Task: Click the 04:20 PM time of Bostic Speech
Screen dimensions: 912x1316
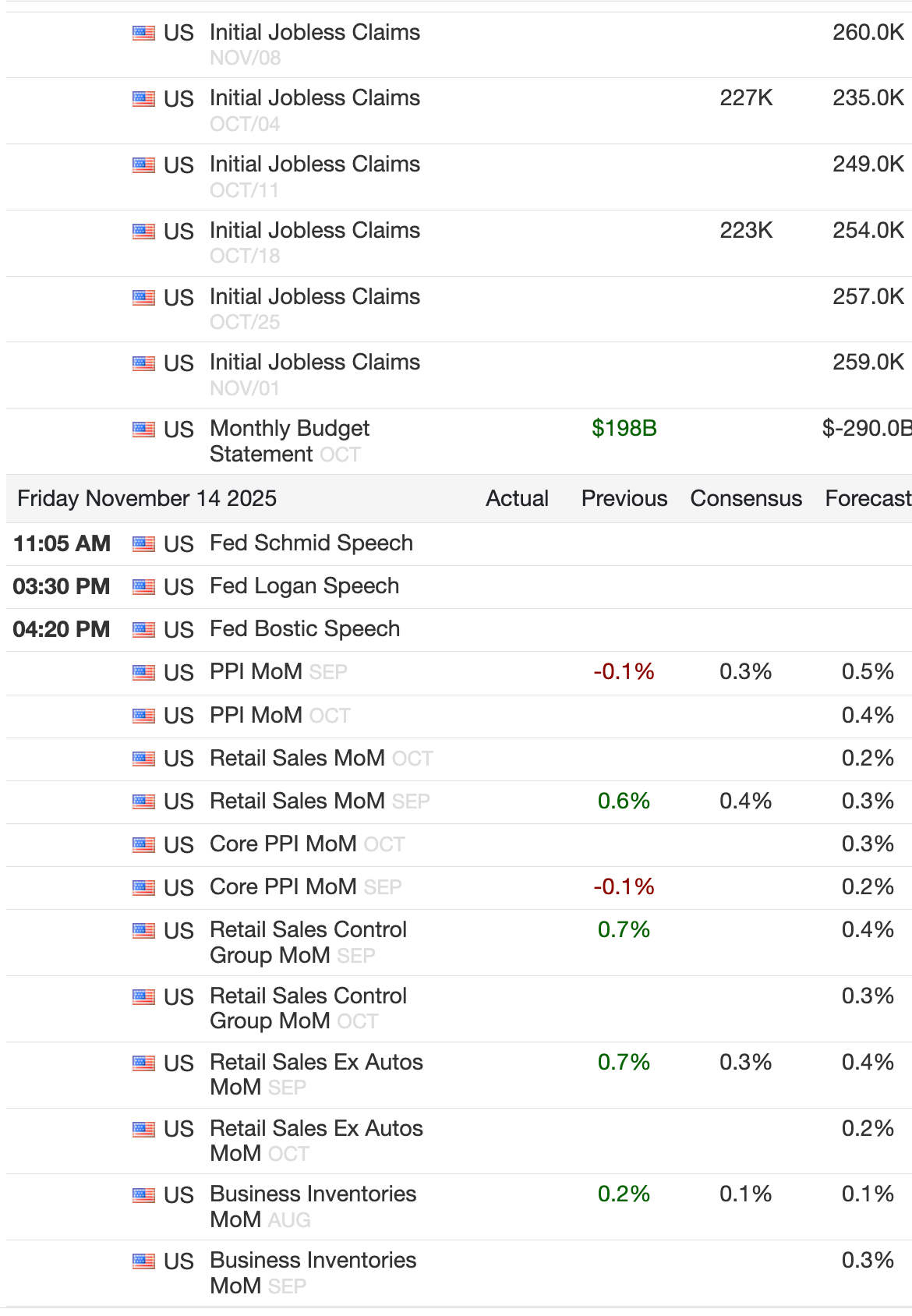Action: 62,629
